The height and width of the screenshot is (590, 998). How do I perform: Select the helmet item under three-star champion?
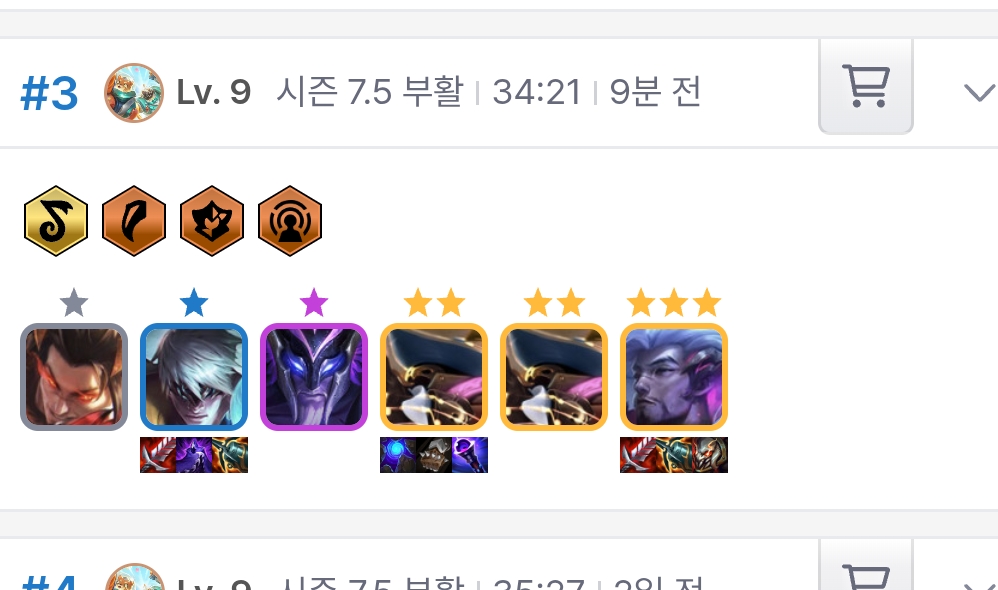click(710, 455)
